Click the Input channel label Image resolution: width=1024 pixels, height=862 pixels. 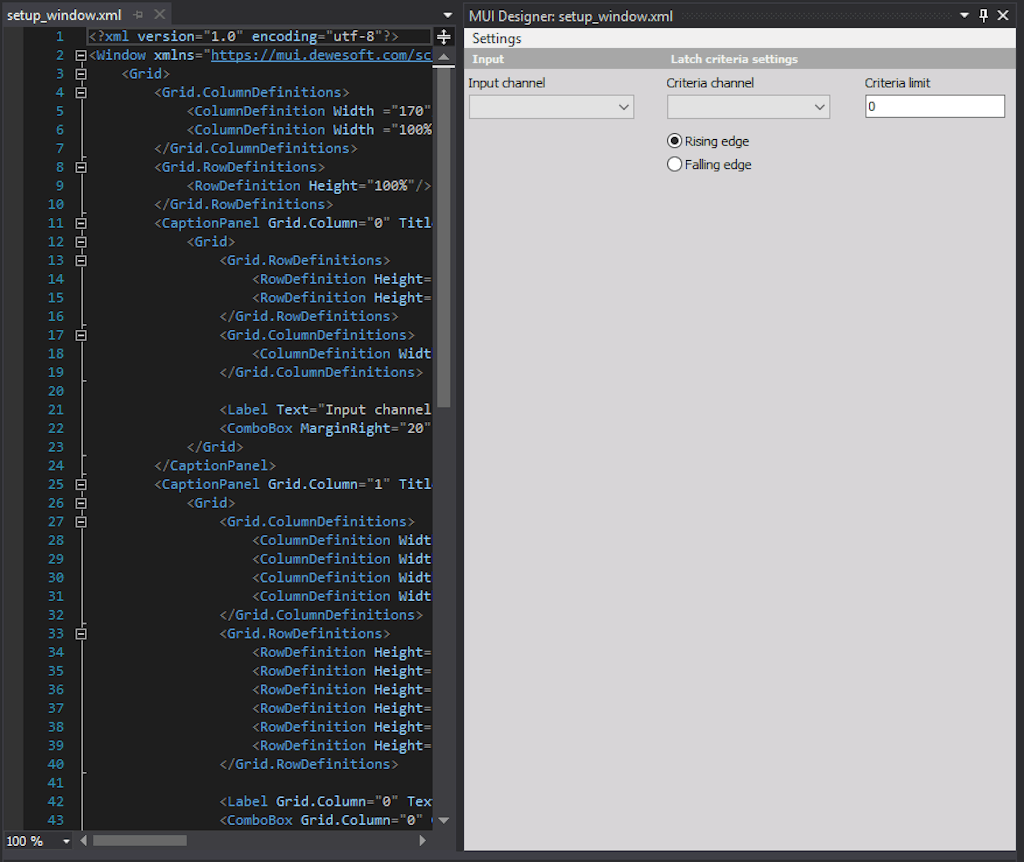506,83
